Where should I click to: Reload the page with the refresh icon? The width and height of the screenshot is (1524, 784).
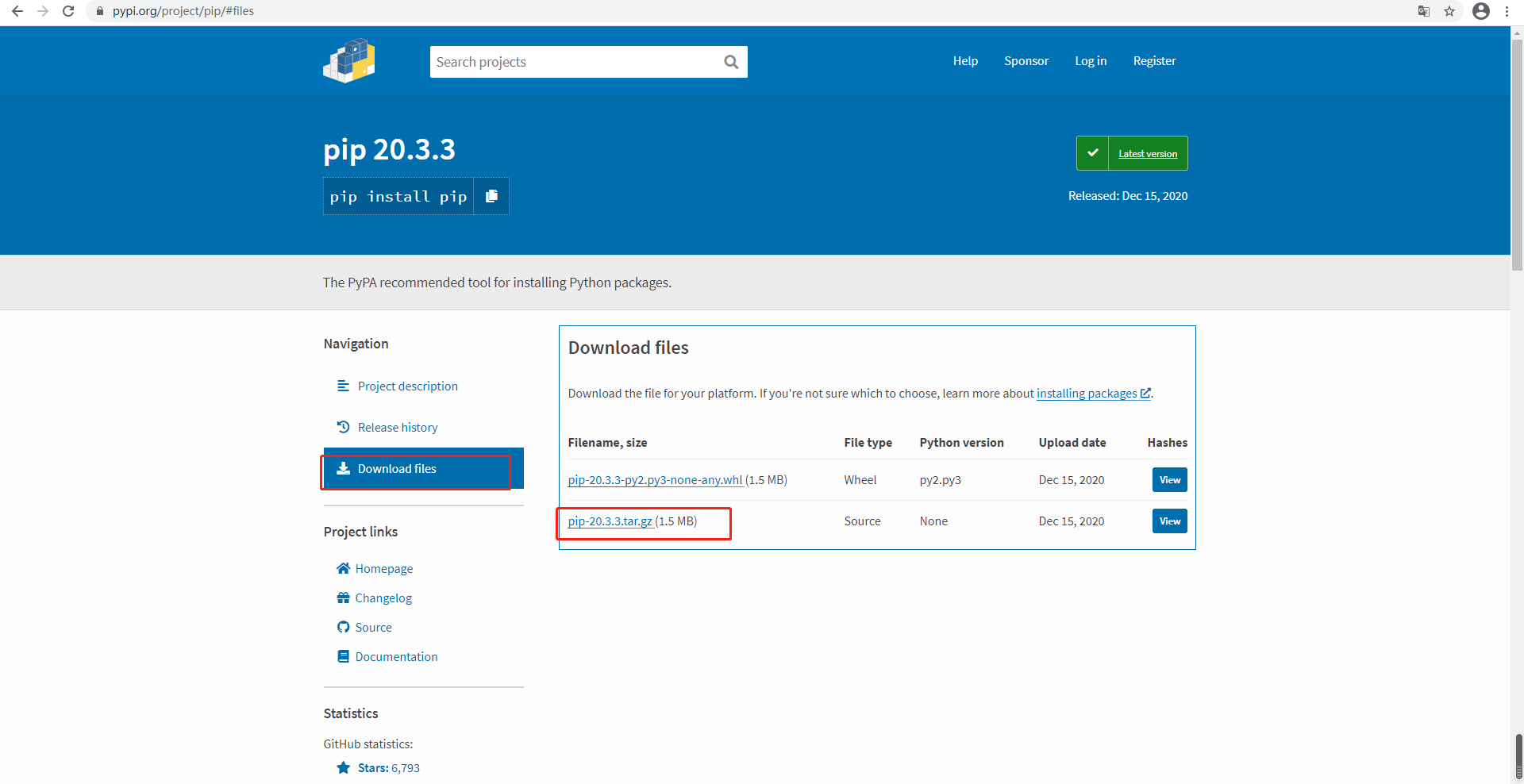[x=68, y=11]
